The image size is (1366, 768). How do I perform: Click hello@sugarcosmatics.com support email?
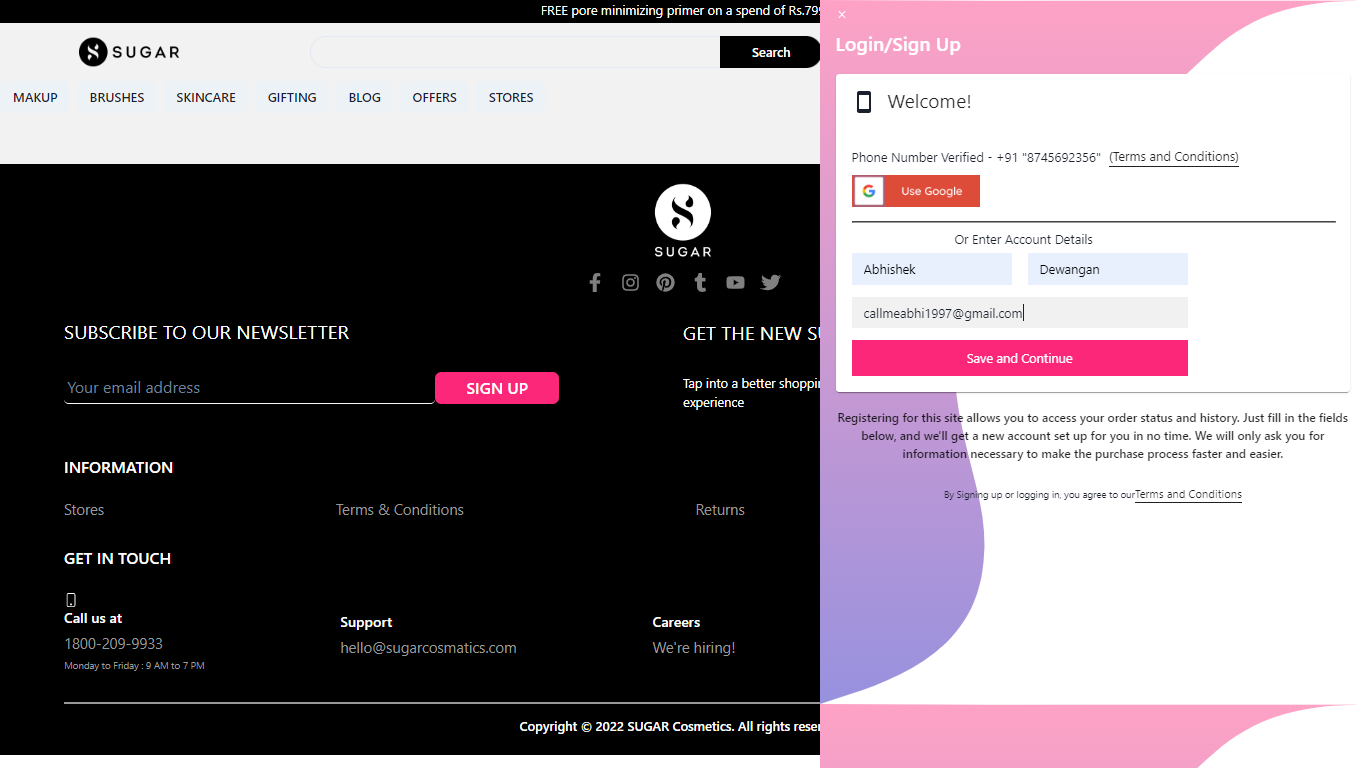pos(428,648)
